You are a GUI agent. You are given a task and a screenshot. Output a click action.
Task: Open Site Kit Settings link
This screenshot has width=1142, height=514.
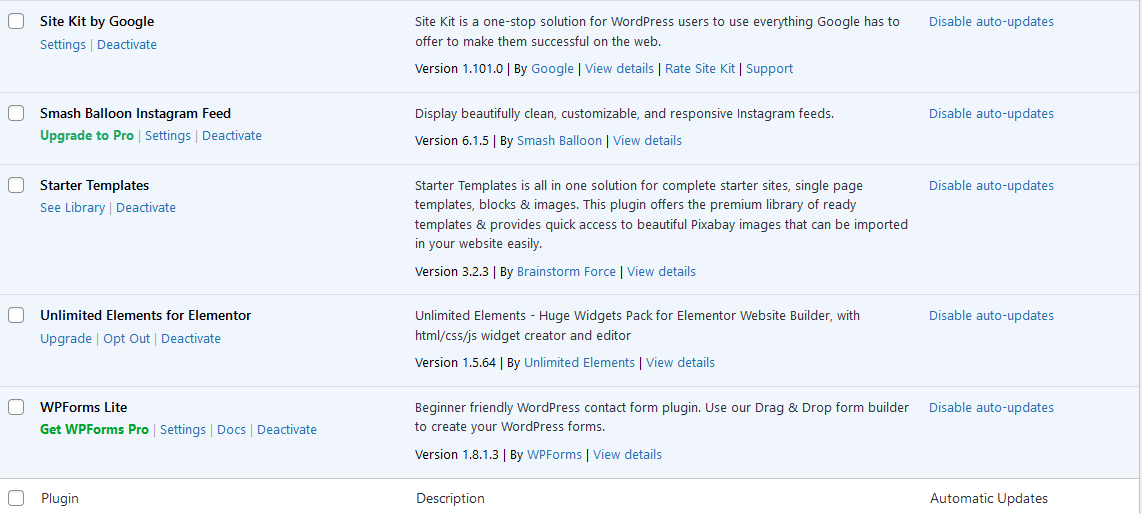(x=63, y=44)
